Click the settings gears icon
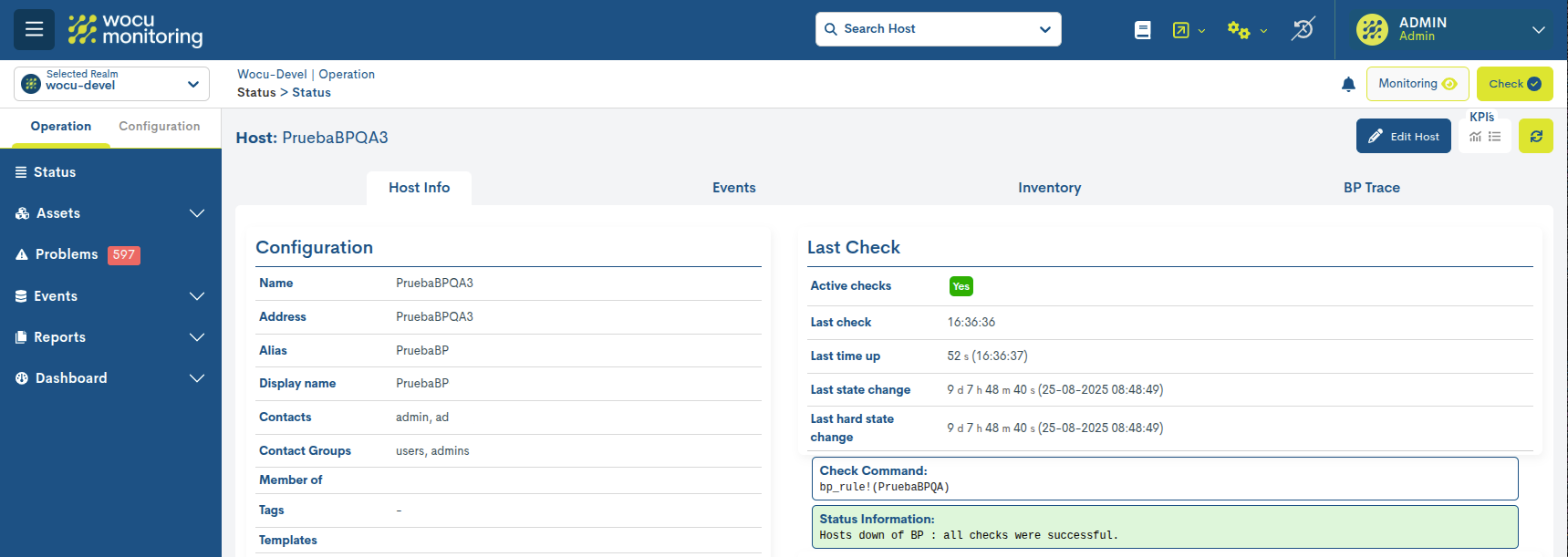 coord(1238,30)
